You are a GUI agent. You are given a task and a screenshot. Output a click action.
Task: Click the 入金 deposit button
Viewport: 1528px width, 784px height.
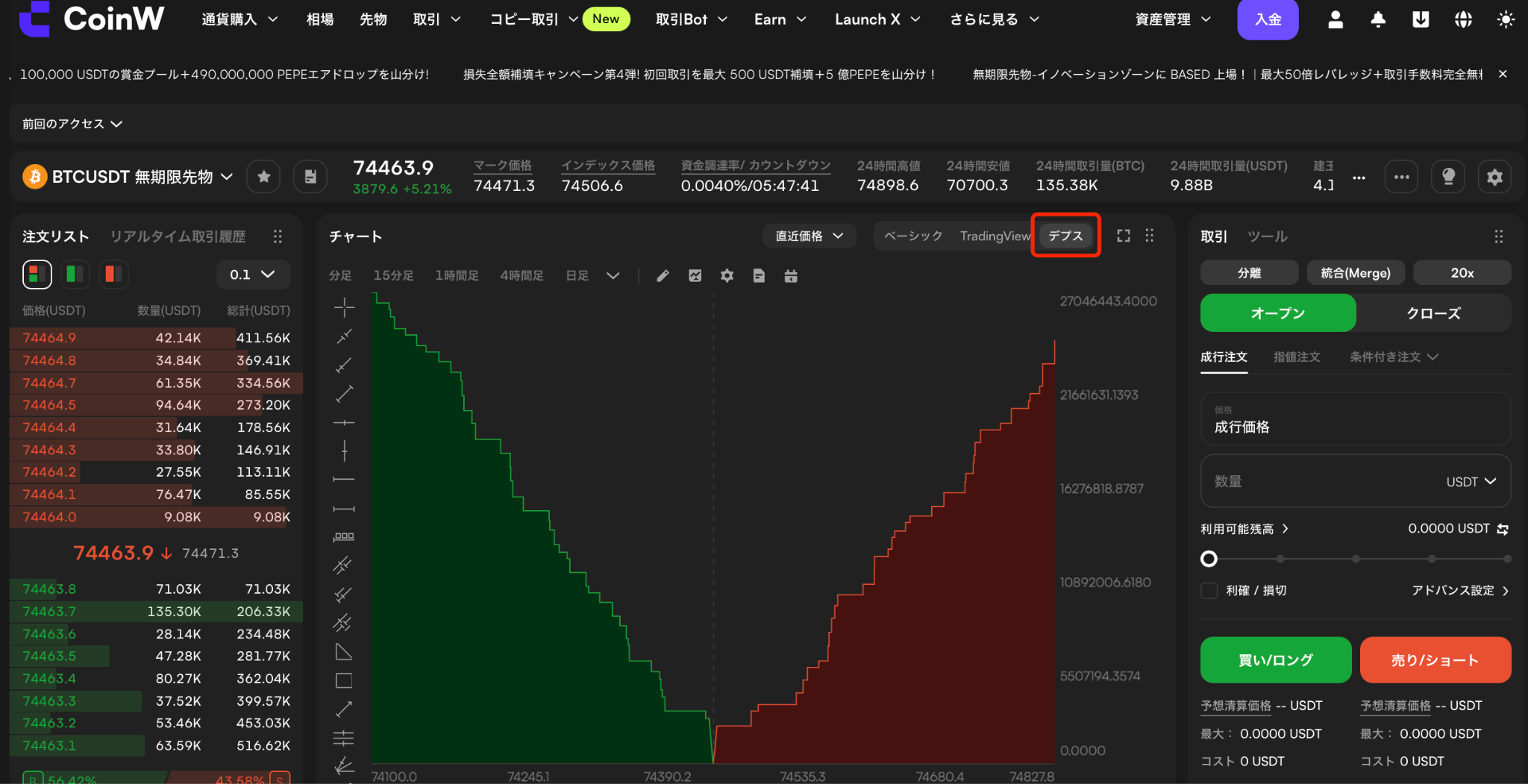coord(1268,19)
